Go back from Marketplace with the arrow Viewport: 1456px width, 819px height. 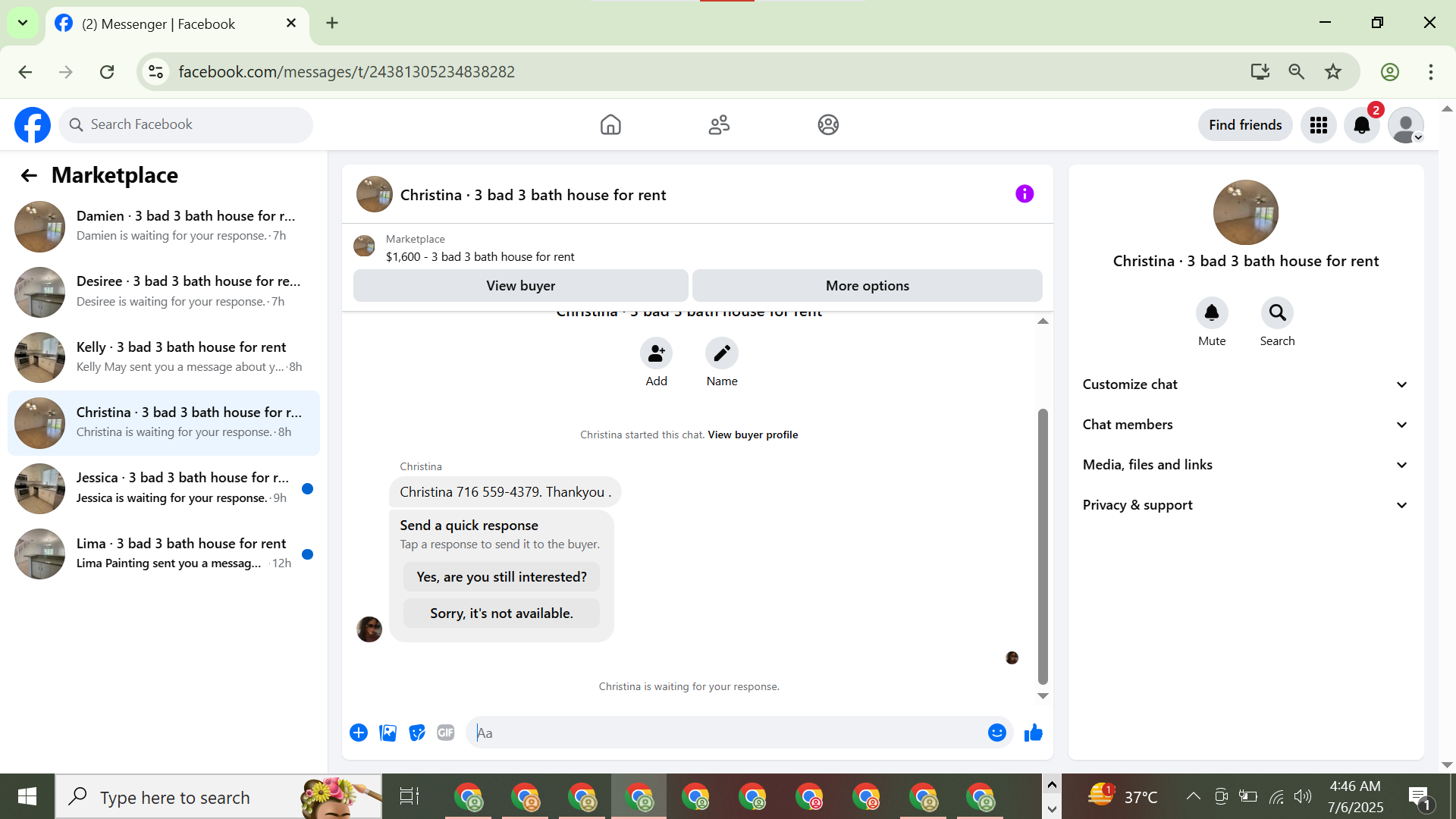pyautogui.click(x=29, y=176)
